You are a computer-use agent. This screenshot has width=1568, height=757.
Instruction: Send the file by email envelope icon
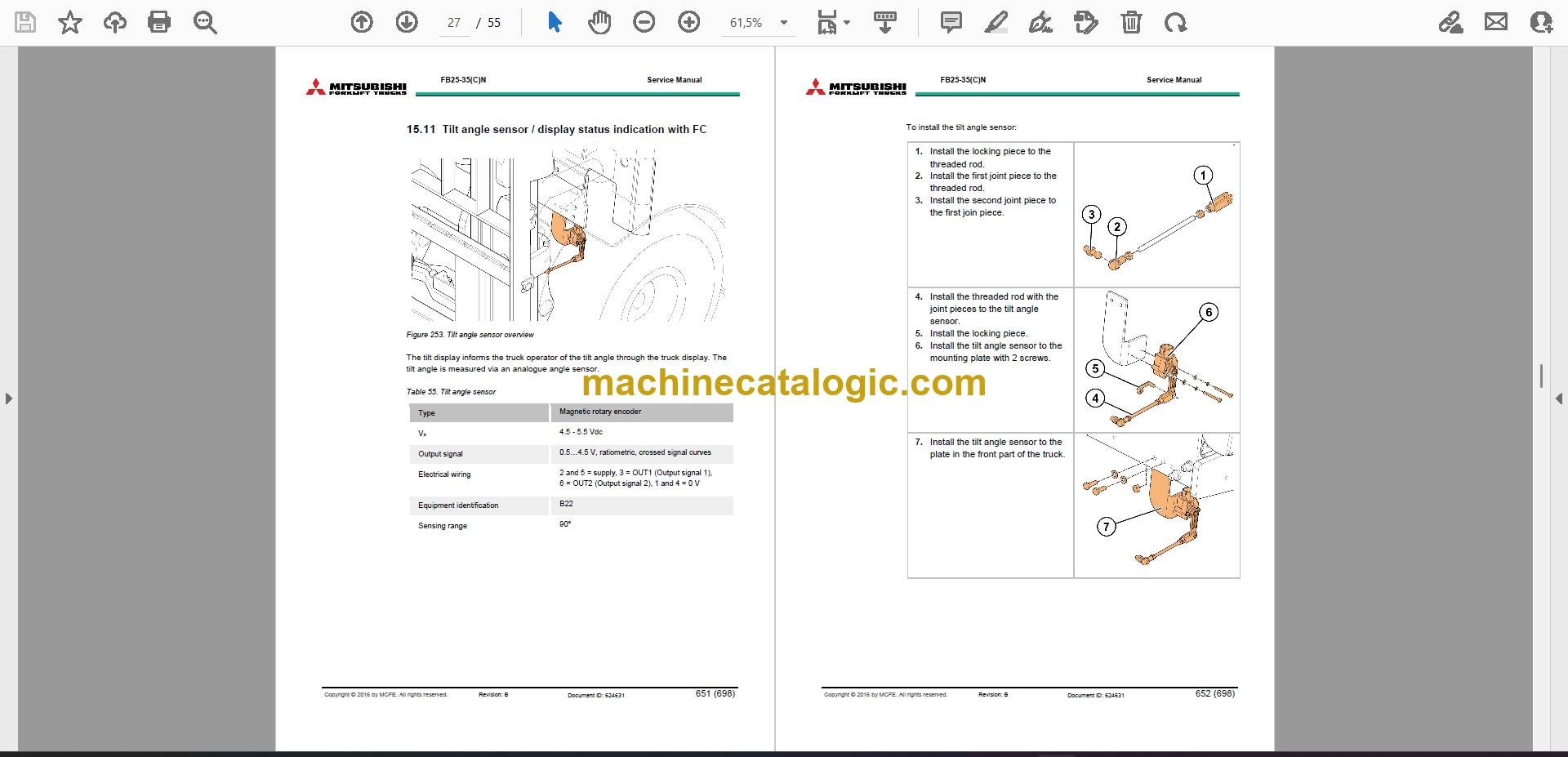(1496, 22)
